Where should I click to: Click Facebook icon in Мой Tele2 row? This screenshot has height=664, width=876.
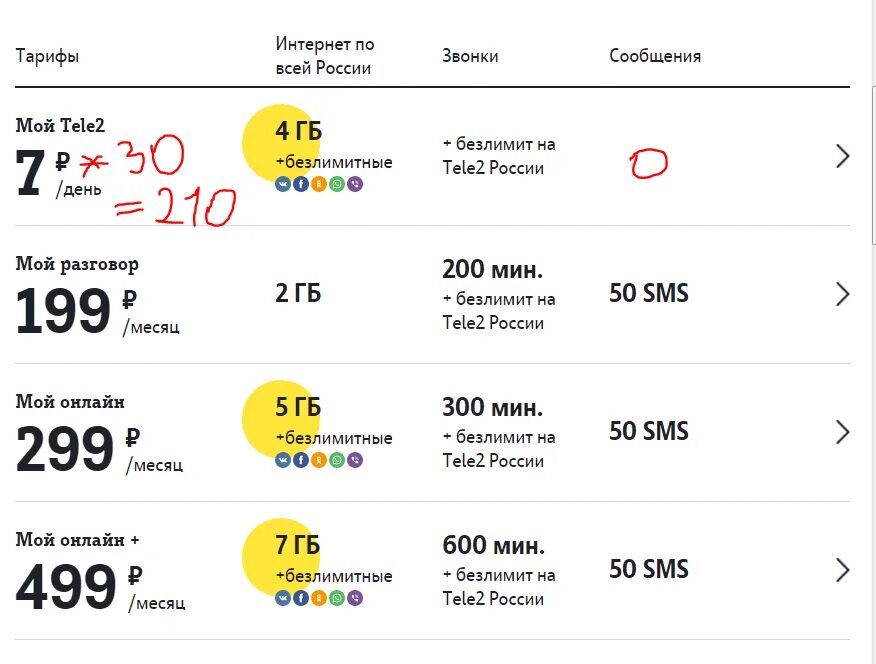point(301,184)
